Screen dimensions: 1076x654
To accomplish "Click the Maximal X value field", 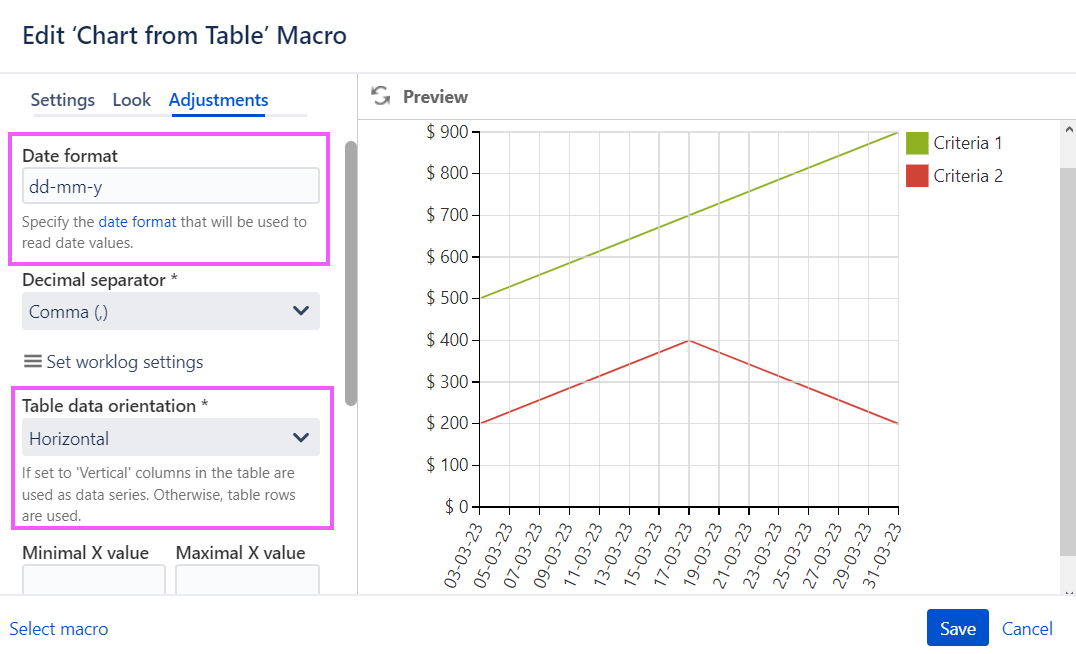I will [x=247, y=582].
